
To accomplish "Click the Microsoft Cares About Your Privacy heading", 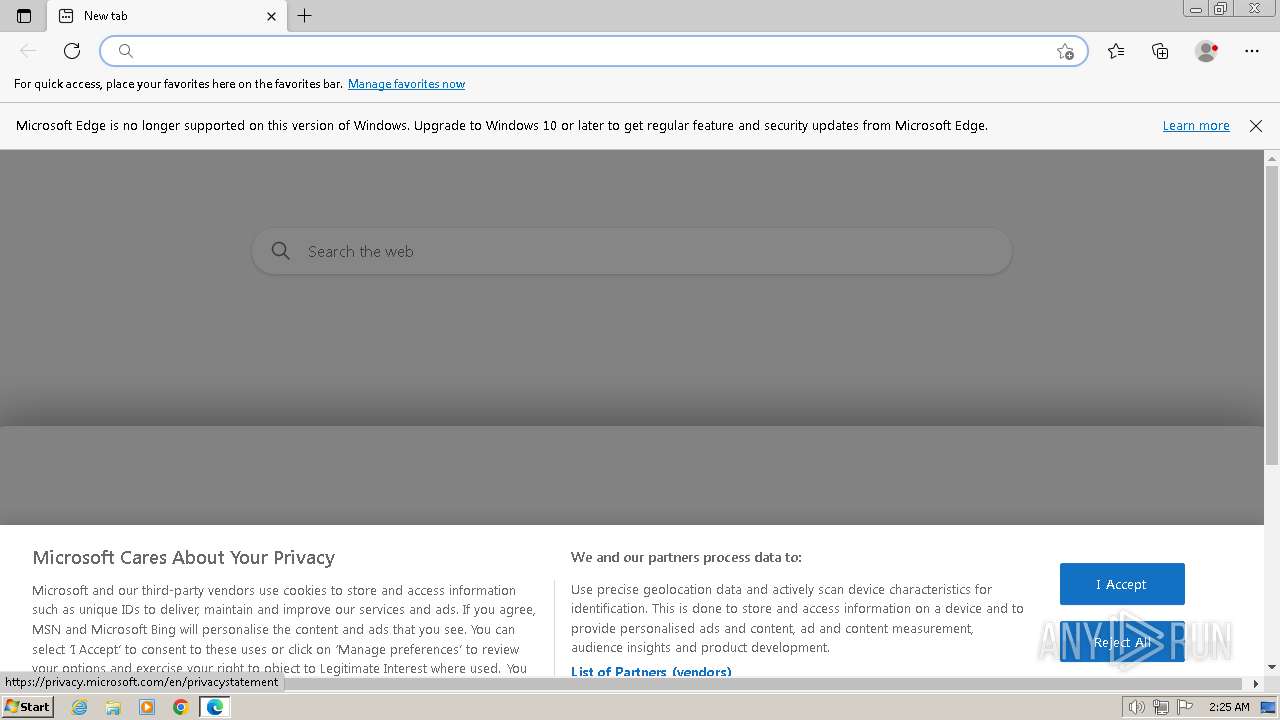I will pyautogui.click(x=184, y=558).
